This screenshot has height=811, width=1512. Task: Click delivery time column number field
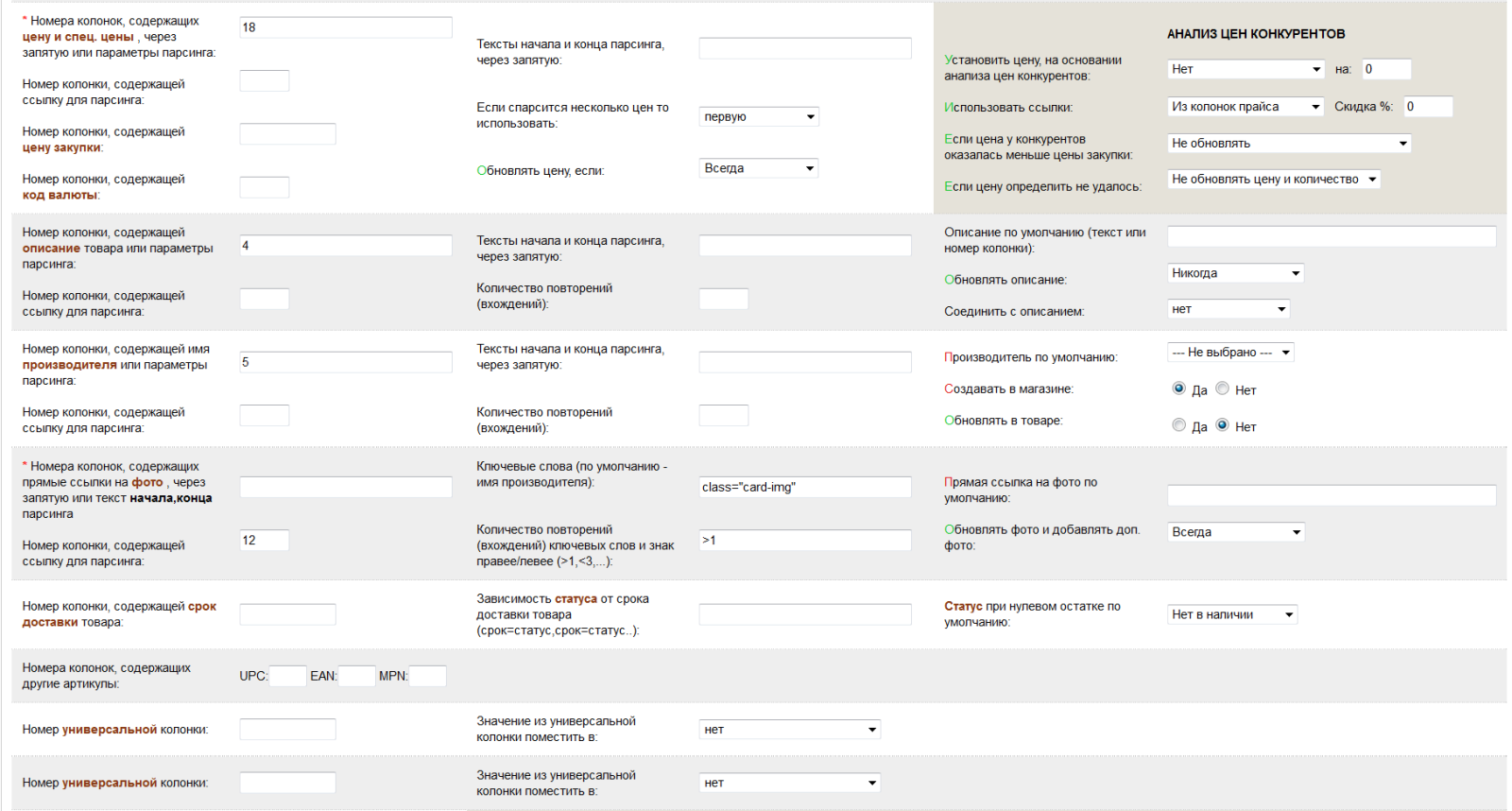(288, 614)
